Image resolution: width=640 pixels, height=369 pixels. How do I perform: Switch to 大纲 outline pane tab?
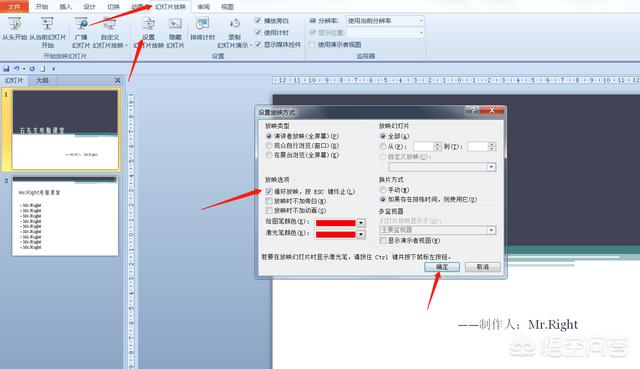click(x=42, y=80)
